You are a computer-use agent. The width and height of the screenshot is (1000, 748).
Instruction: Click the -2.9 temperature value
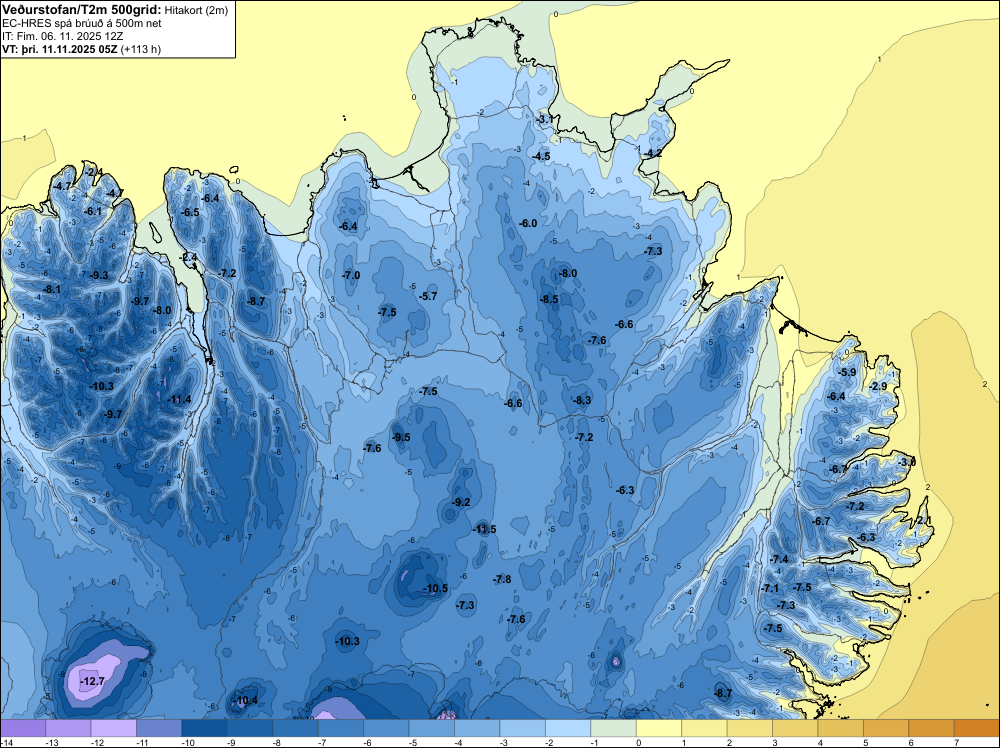click(x=878, y=386)
